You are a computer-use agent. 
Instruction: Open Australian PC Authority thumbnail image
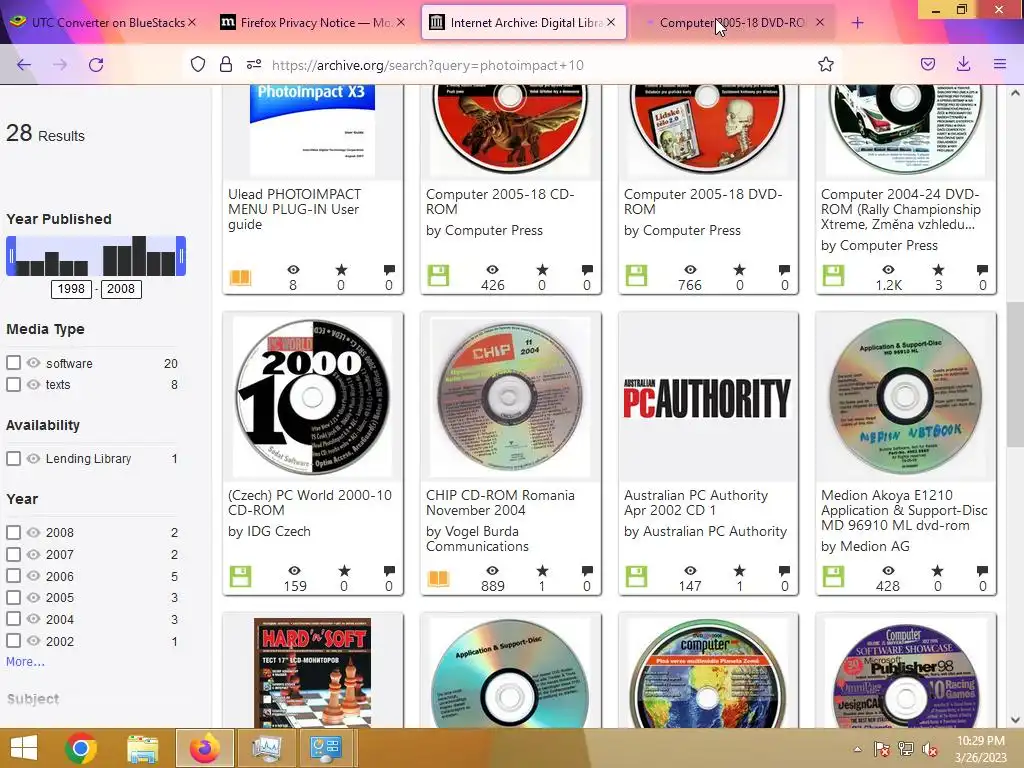708,397
